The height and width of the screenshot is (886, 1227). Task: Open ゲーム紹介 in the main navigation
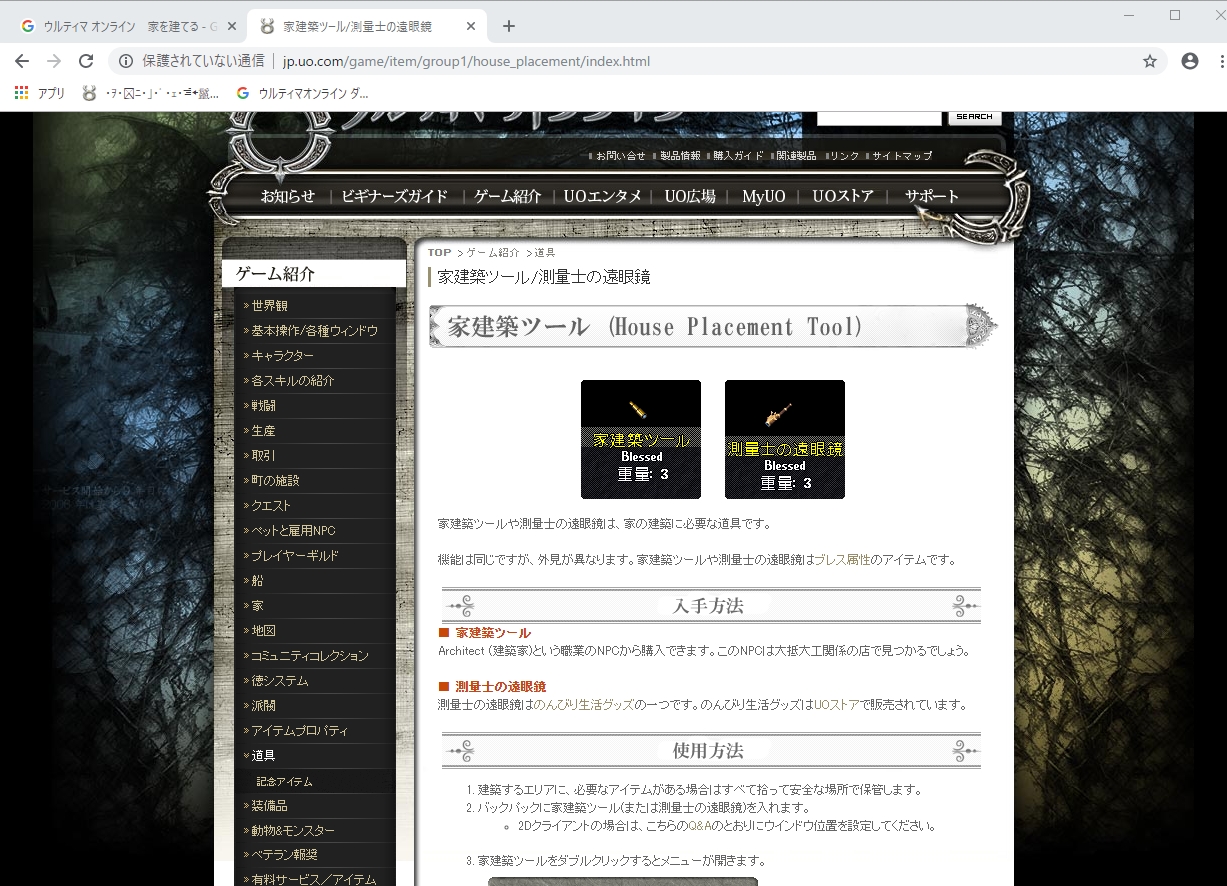tap(507, 196)
